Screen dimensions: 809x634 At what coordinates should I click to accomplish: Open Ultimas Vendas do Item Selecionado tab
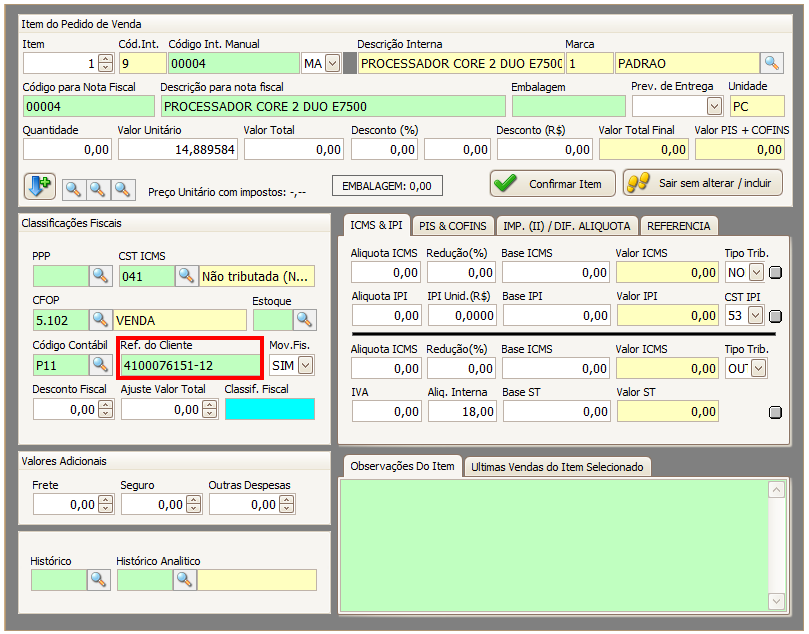tap(558, 467)
